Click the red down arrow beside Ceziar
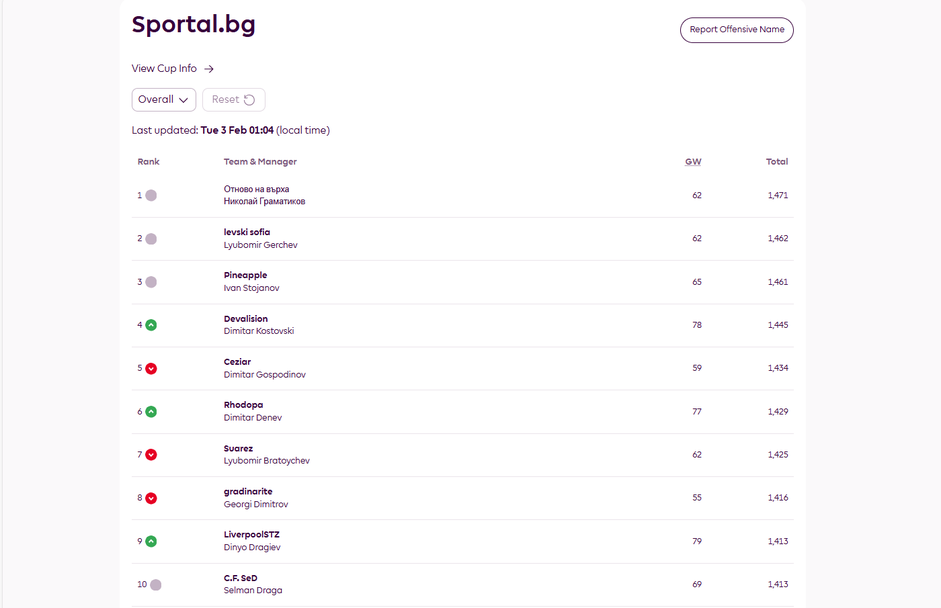Viewport: 941px width, 608px height. [x=151, y=368]
